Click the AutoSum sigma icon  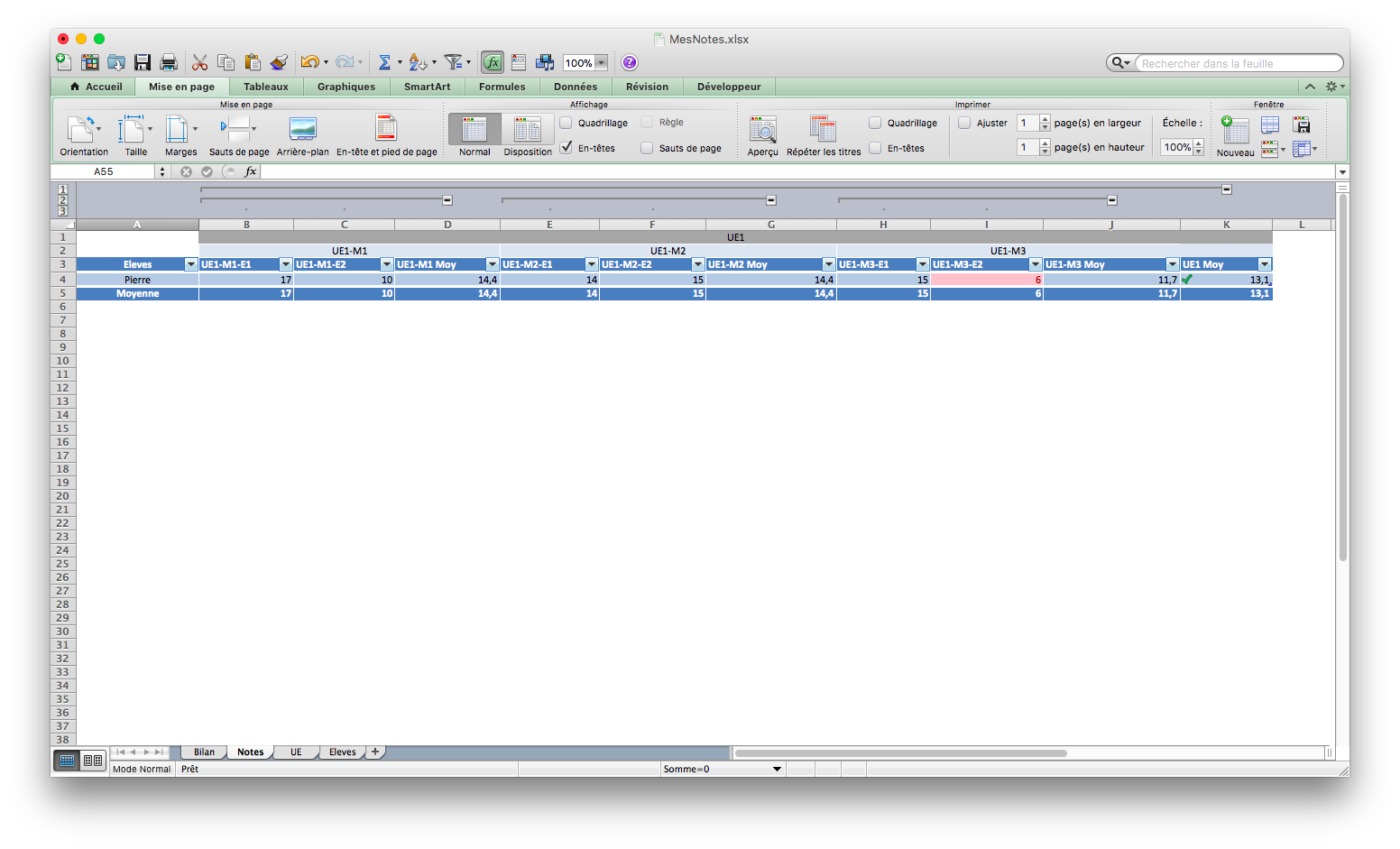(384, 62)
